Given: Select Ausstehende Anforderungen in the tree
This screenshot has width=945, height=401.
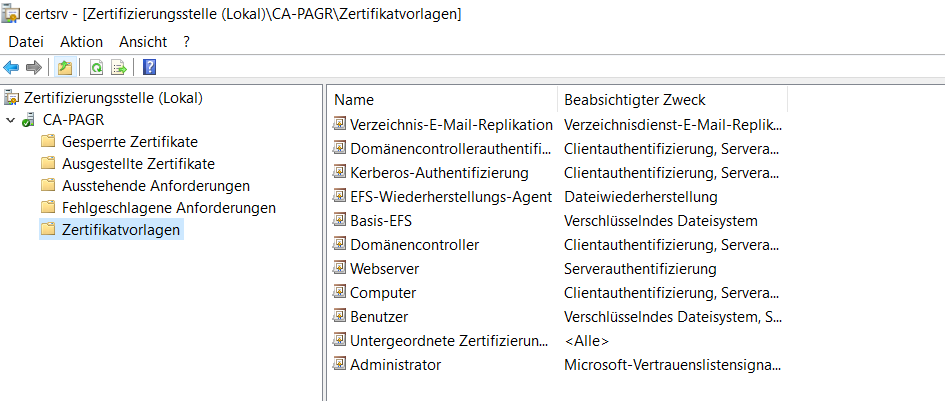Looking at the screenshot, I should (x=155, y=186).
